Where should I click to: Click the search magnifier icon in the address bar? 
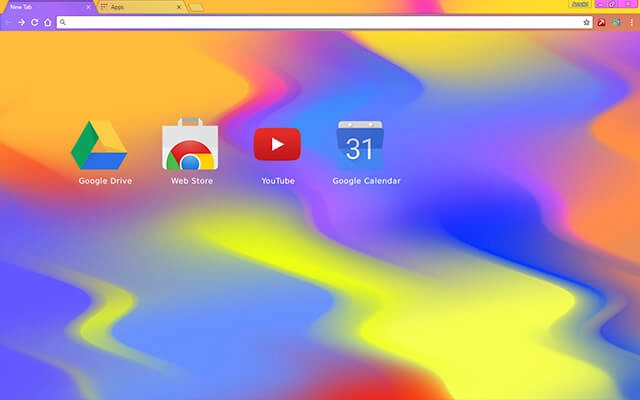(62, 22)
